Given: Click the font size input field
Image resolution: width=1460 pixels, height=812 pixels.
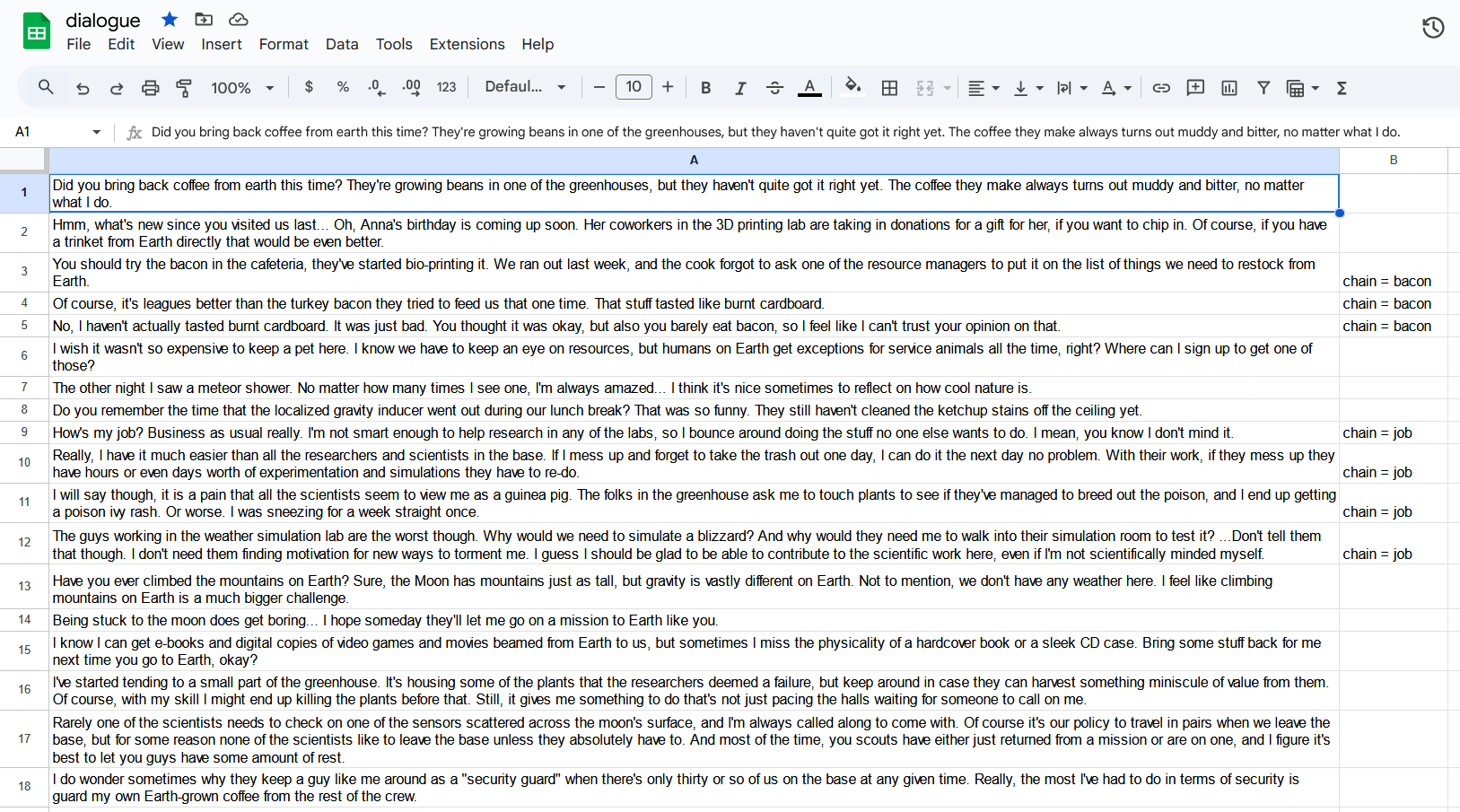Looking at the screenshot, I should point(634,87).
